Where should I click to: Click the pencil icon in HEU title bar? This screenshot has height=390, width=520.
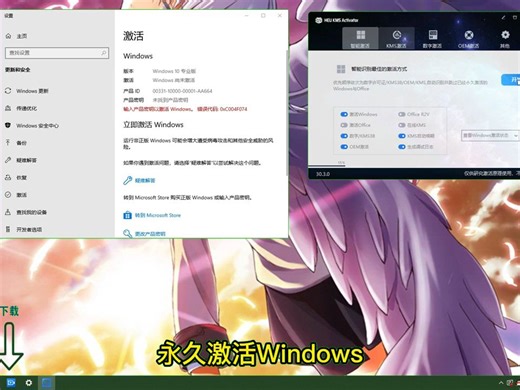503,17
